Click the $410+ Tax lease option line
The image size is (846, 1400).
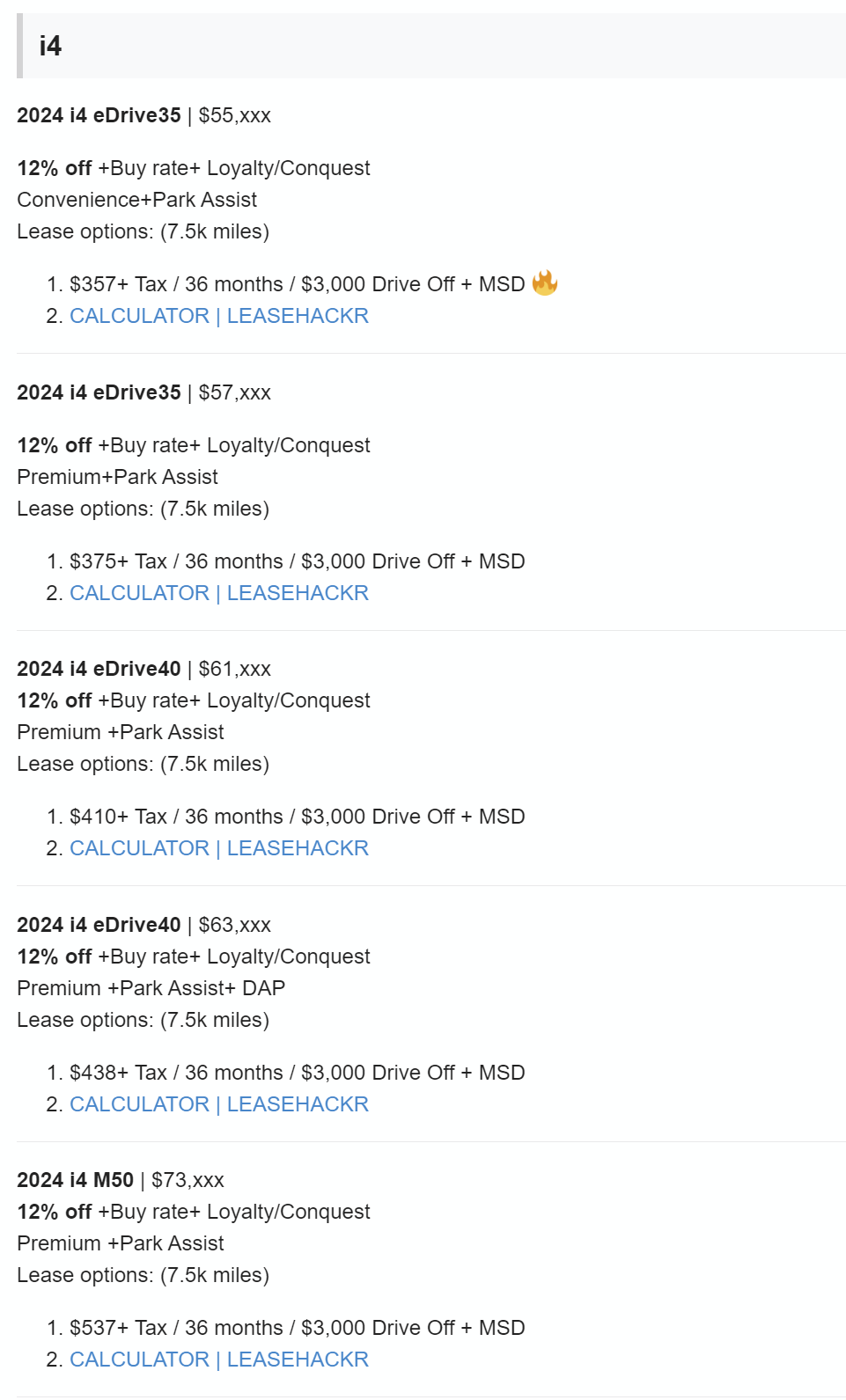click(297, 817)
